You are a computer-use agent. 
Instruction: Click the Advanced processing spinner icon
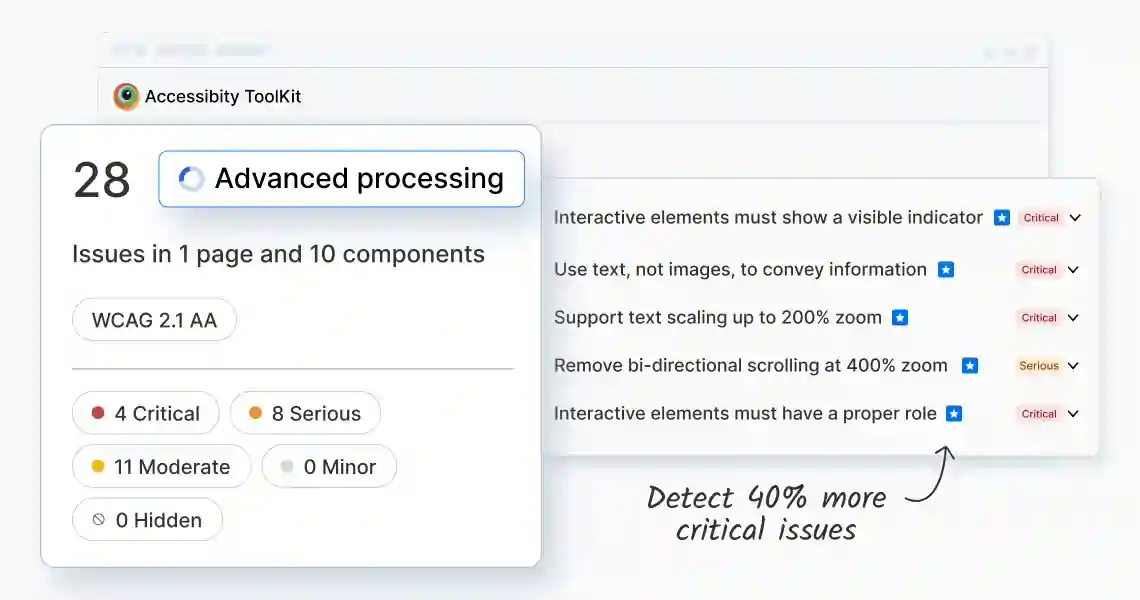tap(191, 179)
